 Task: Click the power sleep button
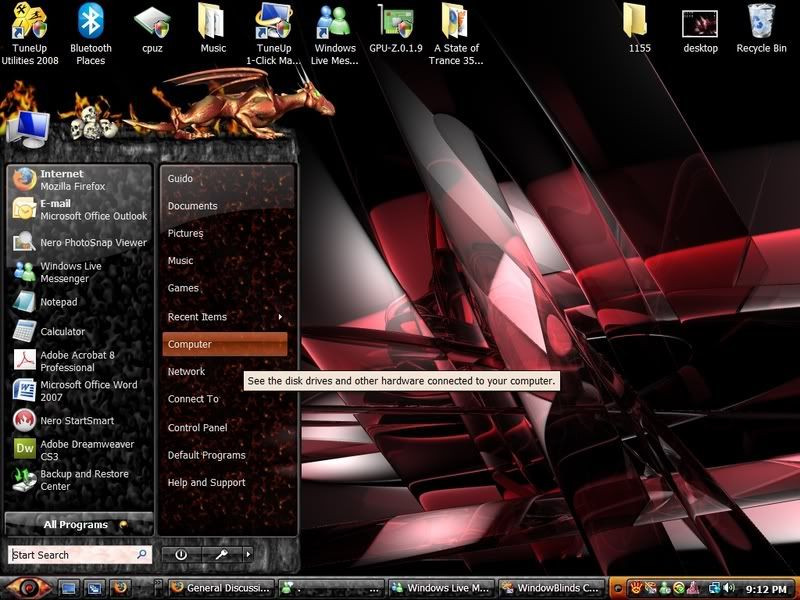coord(181,554)
